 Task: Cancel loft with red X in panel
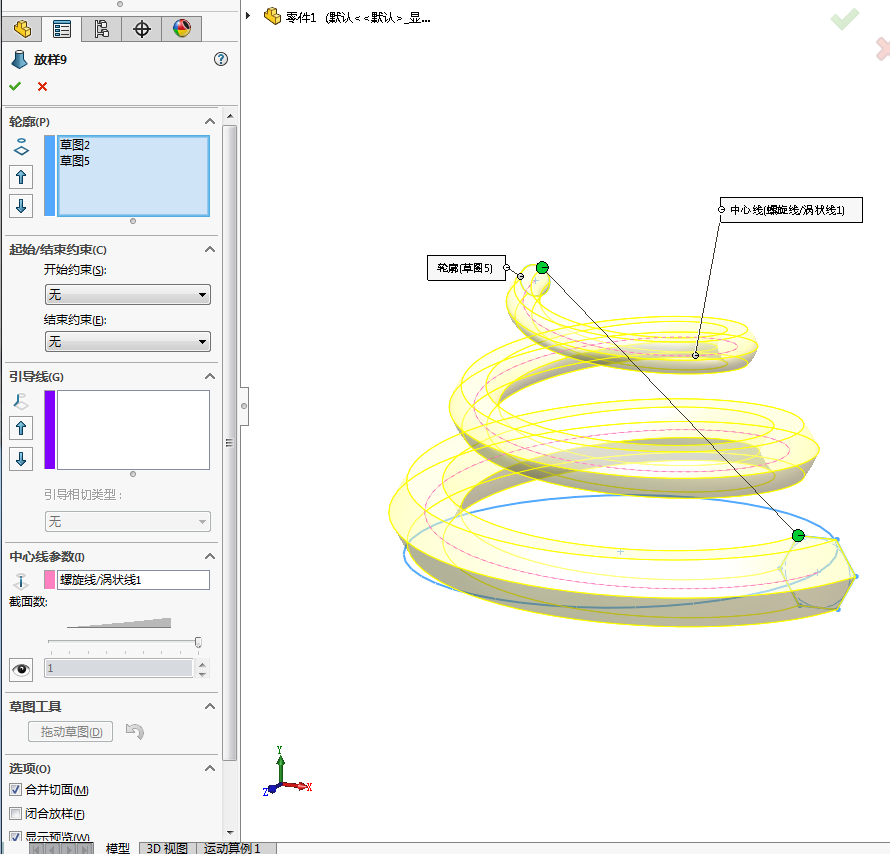[43, 86]
